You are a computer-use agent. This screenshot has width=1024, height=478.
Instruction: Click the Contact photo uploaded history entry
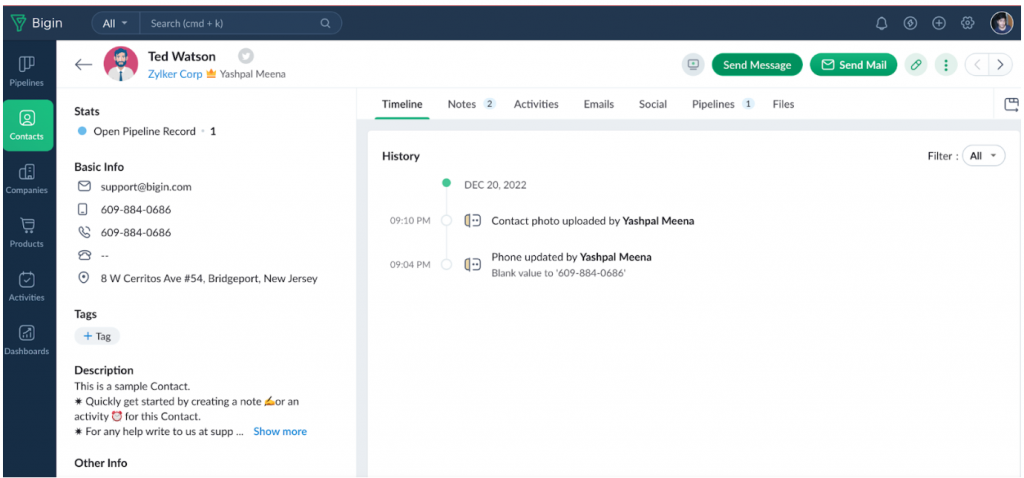tap(592, 221)
